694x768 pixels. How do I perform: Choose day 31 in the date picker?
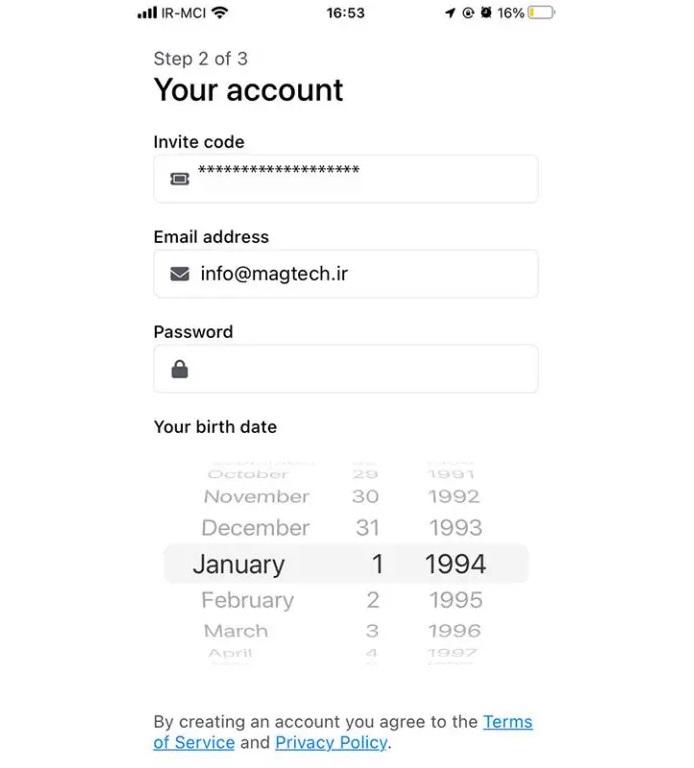(x=365, y=528)
